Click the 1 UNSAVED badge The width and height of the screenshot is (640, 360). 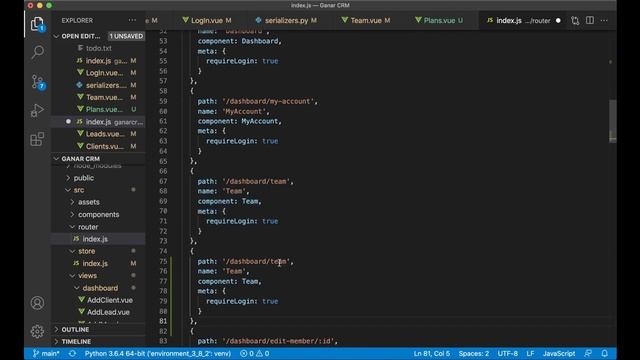[126, 36]
